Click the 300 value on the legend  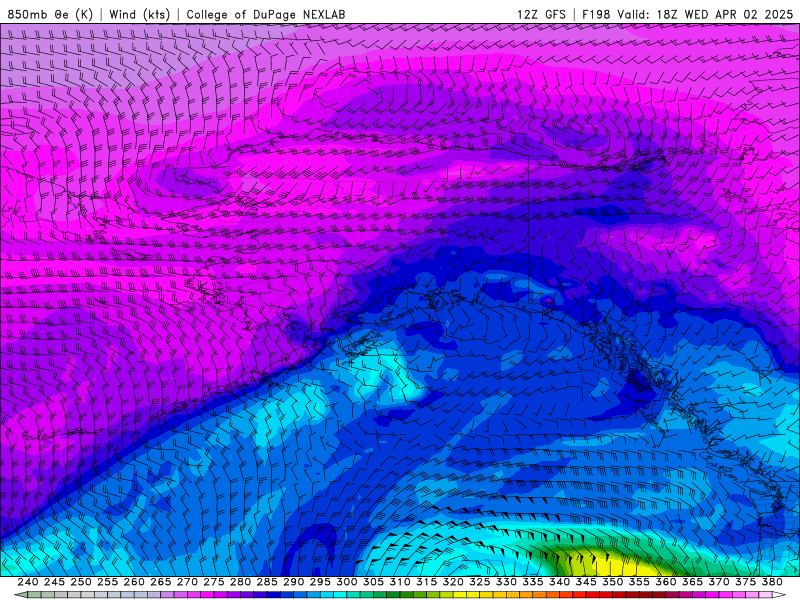(346, 582)
